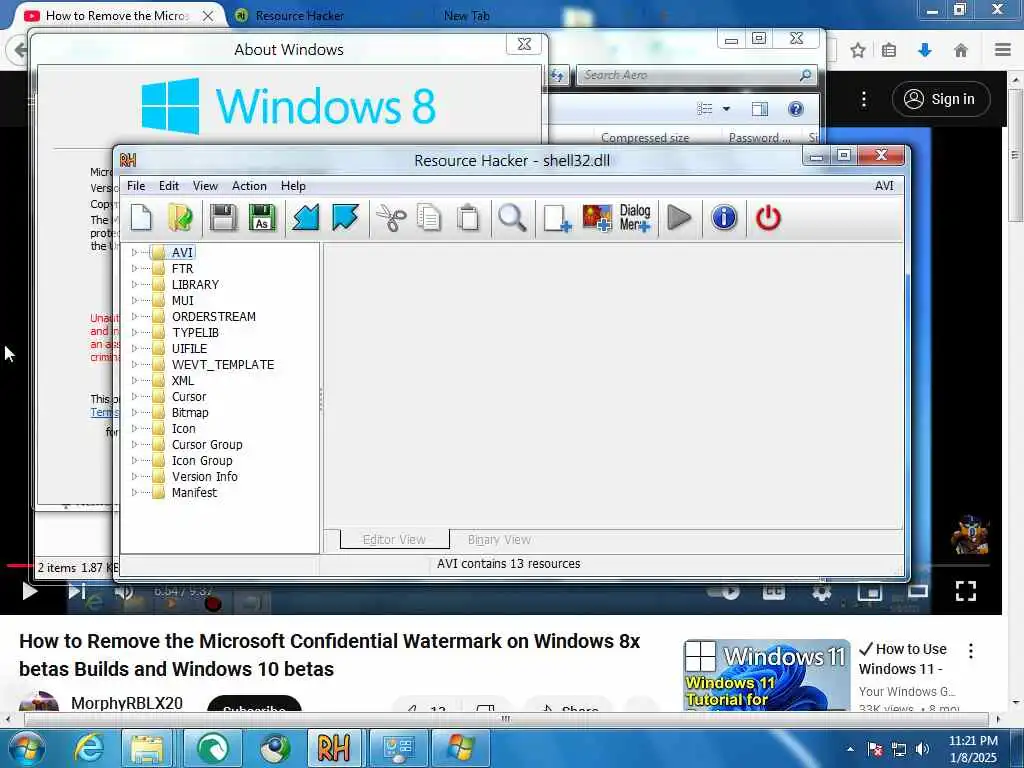Add an image resource via picture icon

pyautogui.click(x=597, y=217)
